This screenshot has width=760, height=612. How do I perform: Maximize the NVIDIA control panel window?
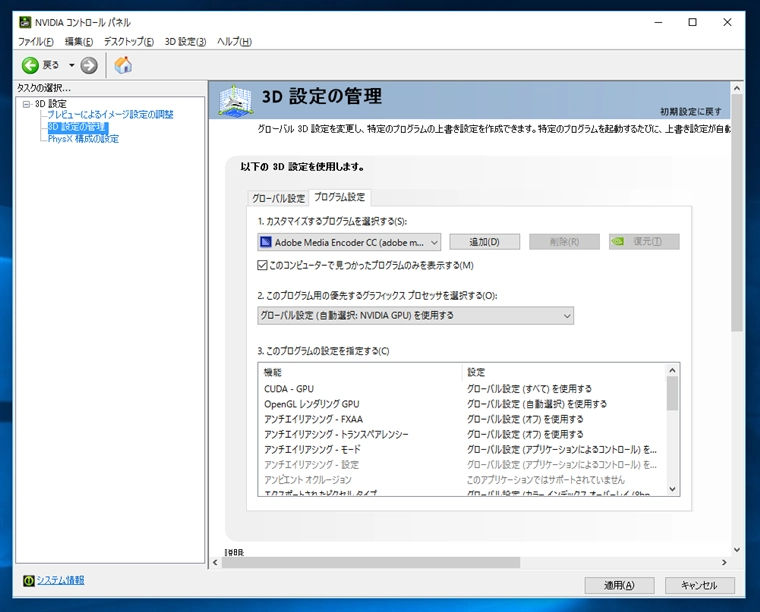[693, 22]
